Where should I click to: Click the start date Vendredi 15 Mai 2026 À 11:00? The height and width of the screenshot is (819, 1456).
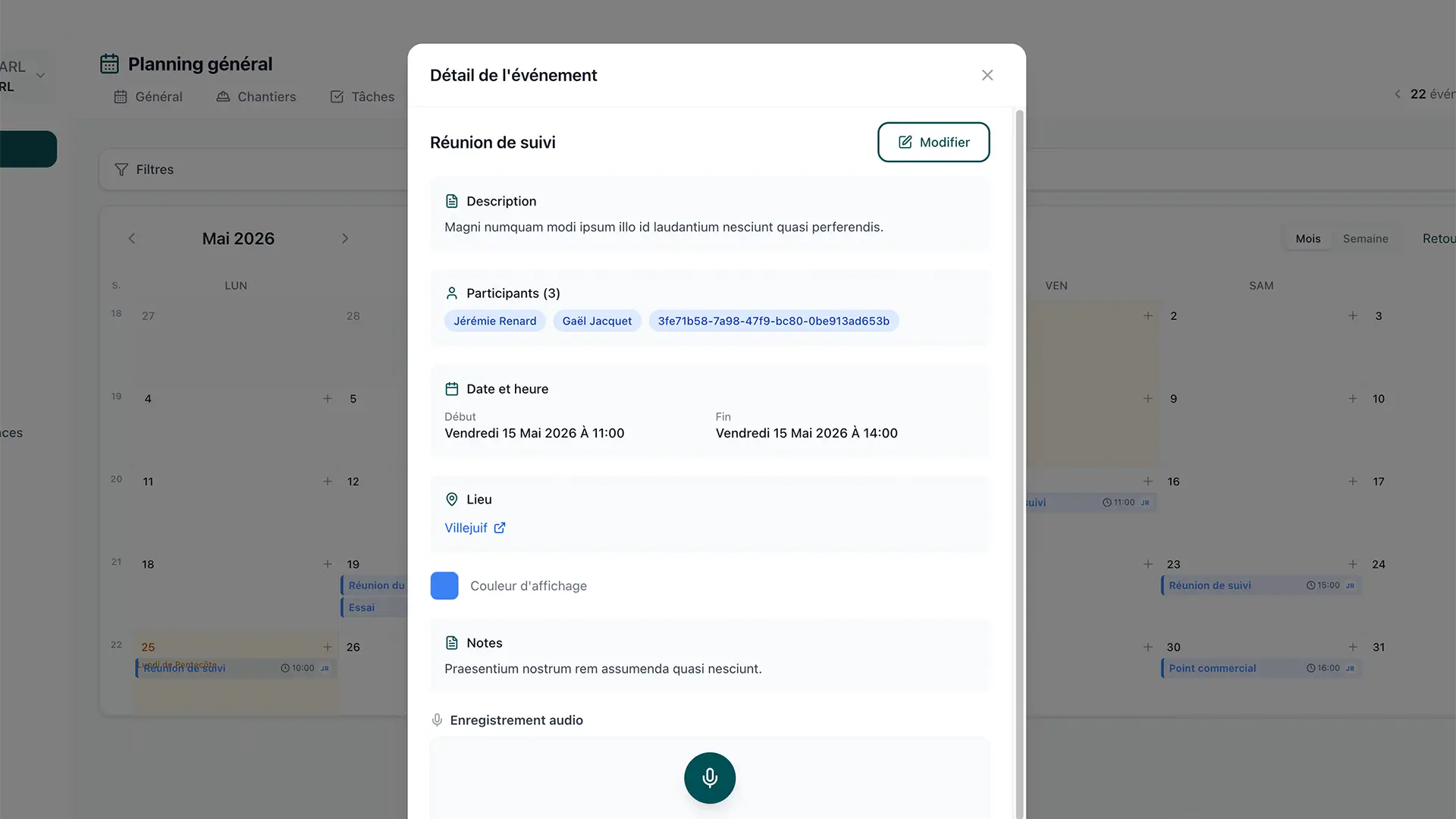[535, 433]
